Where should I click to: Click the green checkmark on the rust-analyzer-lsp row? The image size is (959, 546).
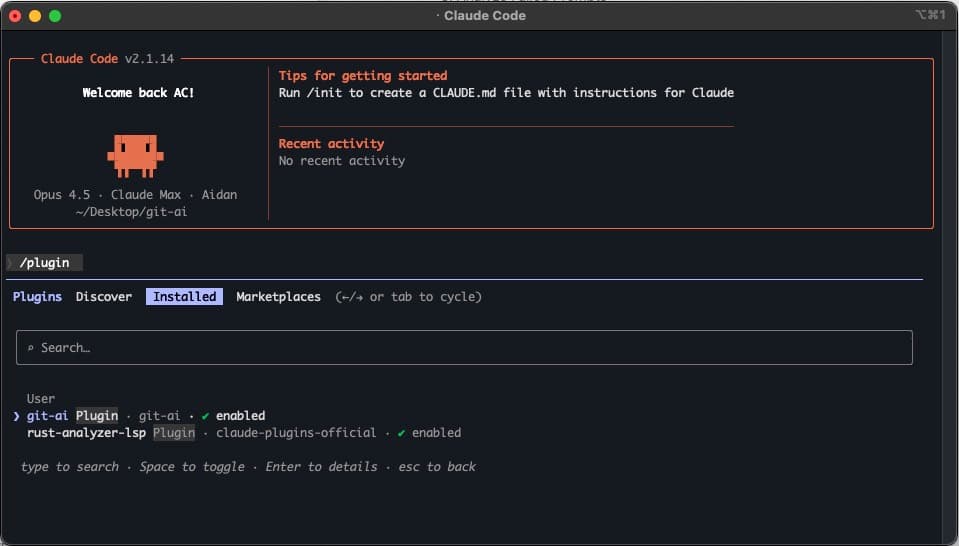point(401,433)
